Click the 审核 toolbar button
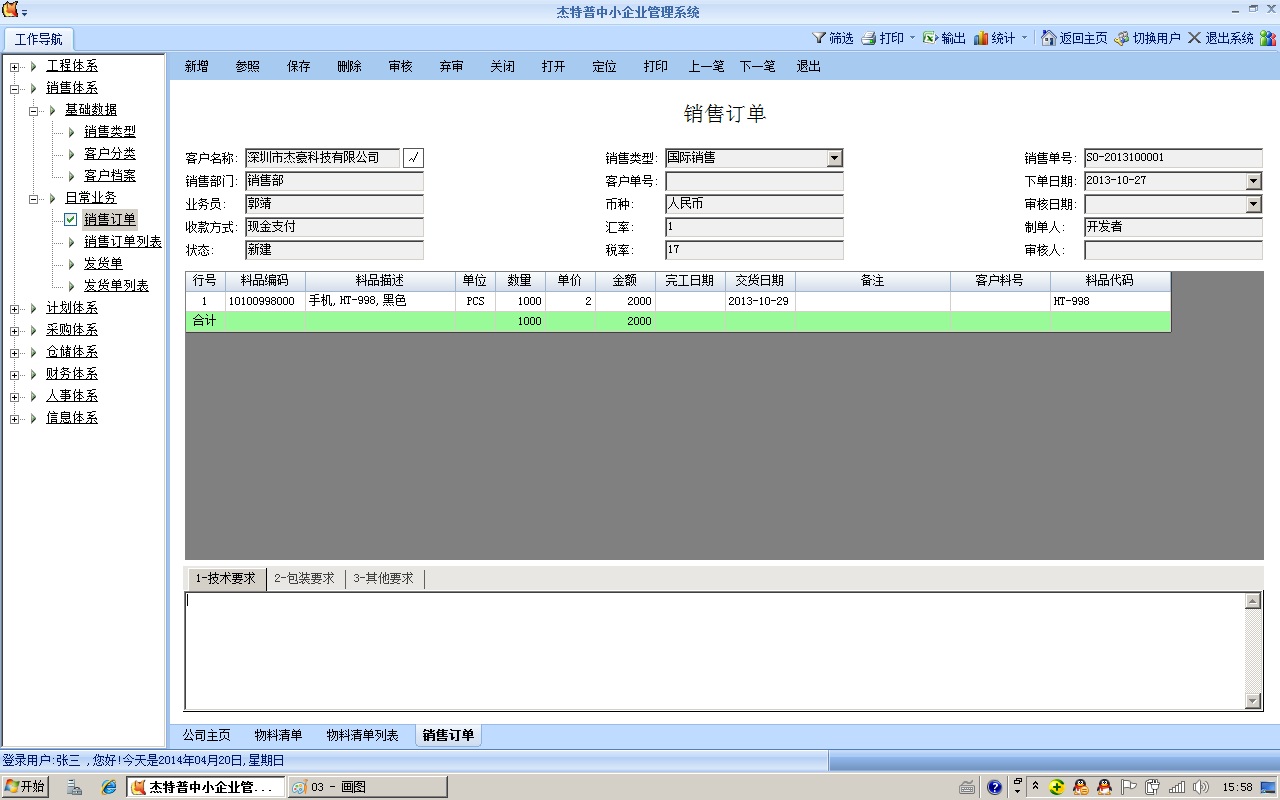The width and height of the screenshot is (1280, 800). pos(401,66)
